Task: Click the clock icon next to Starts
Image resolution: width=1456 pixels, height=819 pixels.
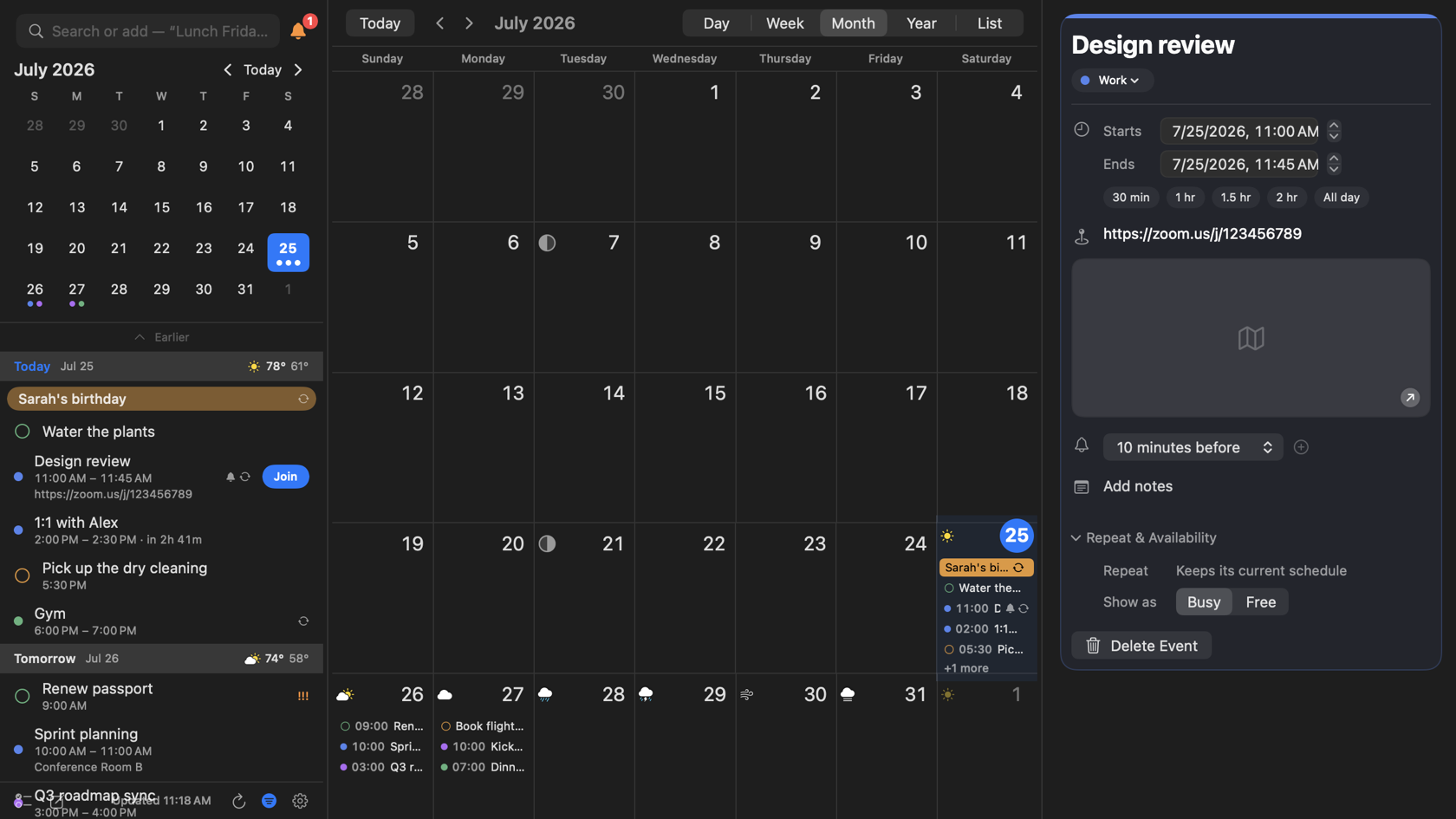Action: click(x=1082, y=129)
